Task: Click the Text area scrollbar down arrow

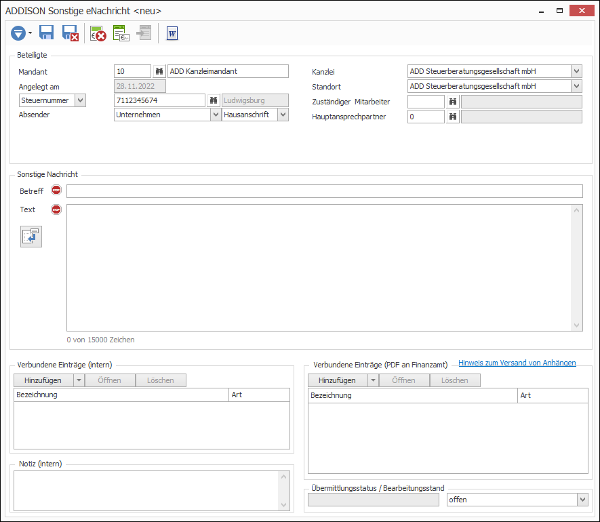Action: (x=577, y=326)
